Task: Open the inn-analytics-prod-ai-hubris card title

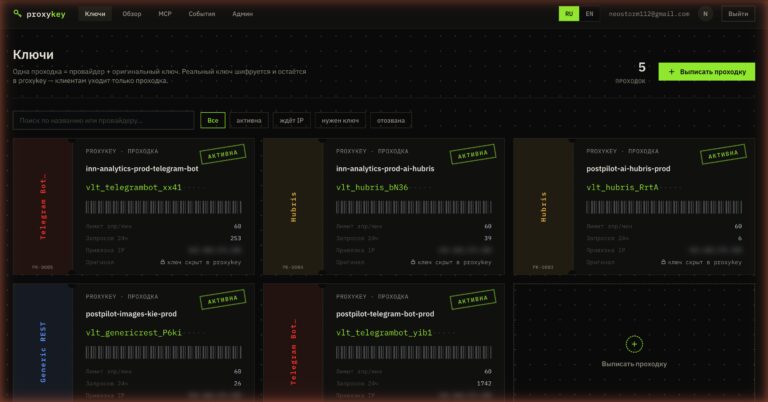Action: pyautogui.click(x=385, y=168)
